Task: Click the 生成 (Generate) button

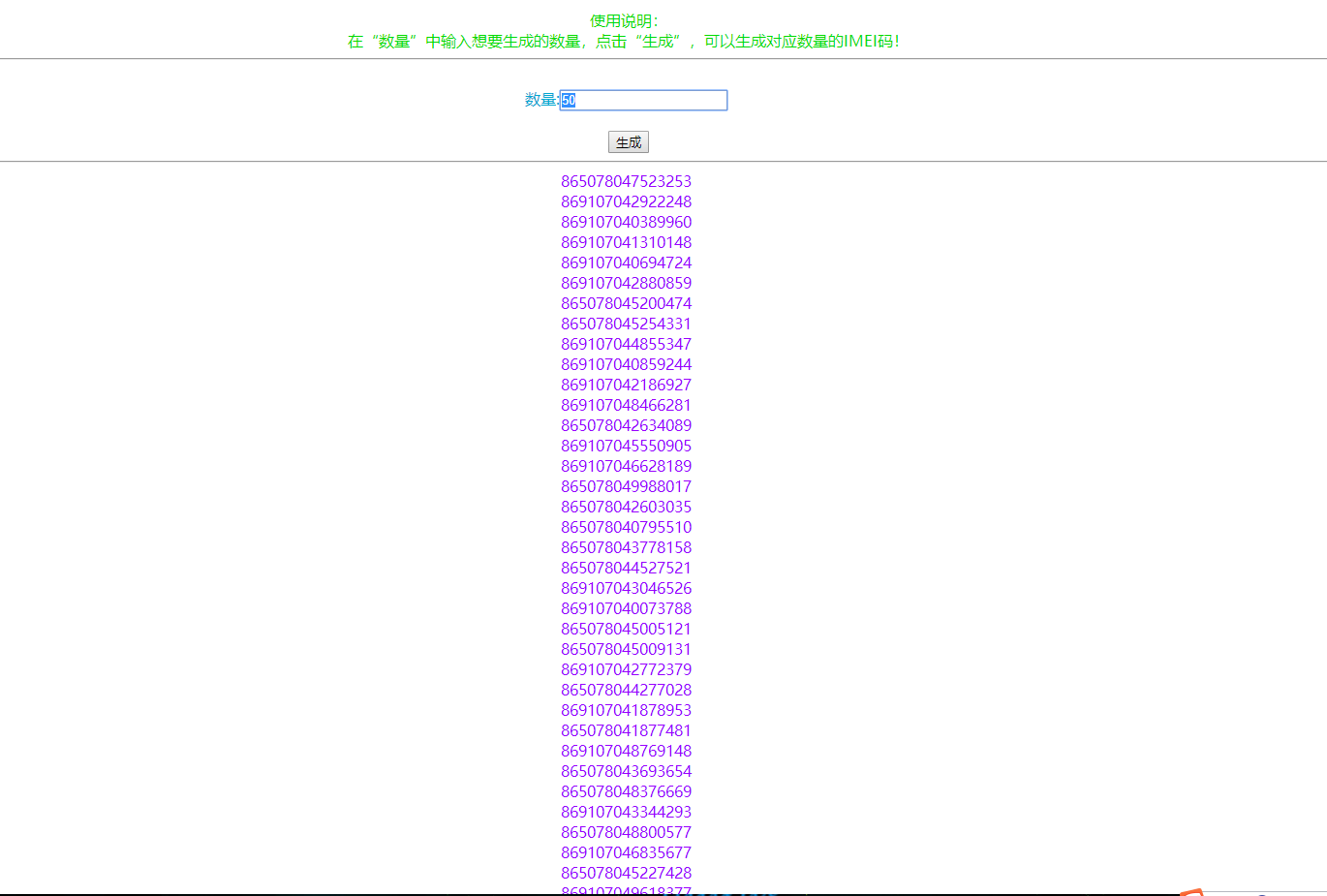Action: click(628, 141)
